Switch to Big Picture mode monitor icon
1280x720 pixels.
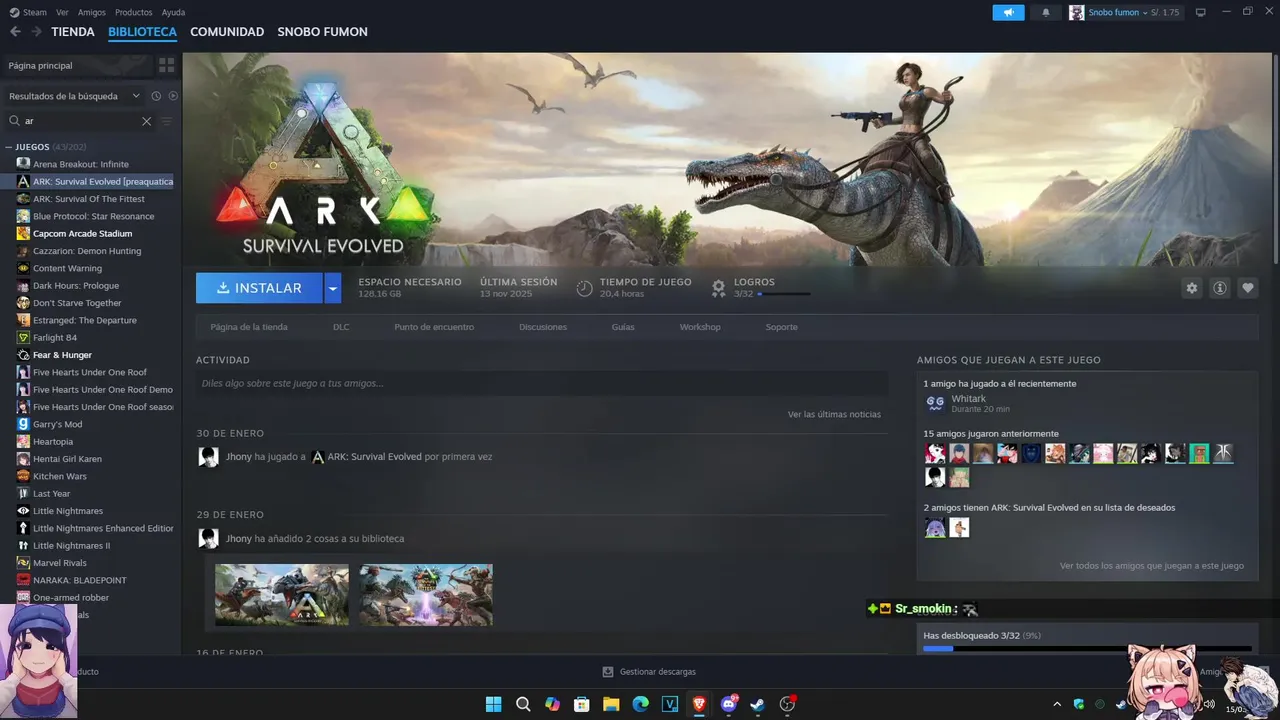point(1200,12)
